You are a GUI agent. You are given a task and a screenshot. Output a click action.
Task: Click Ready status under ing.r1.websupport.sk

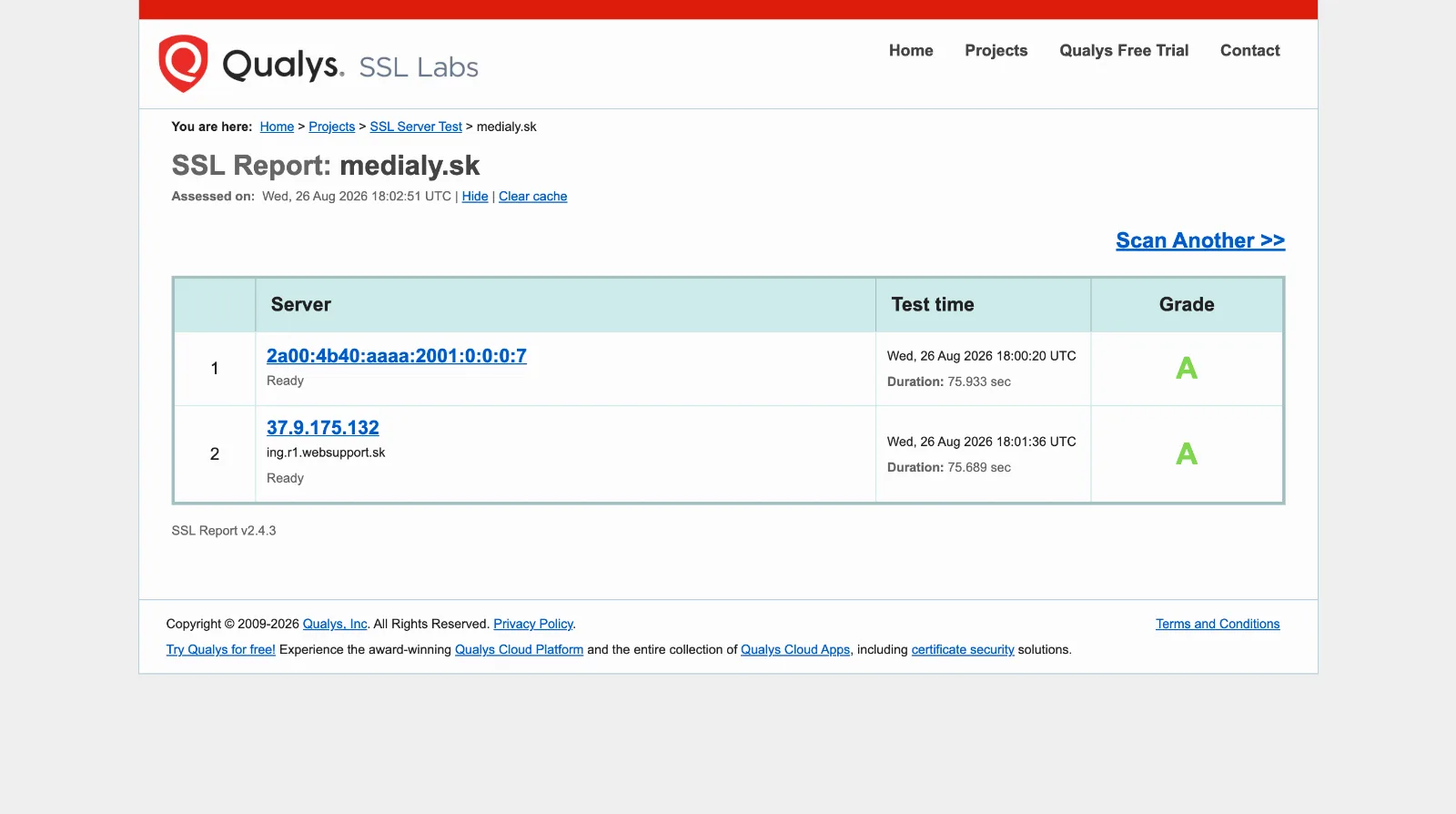pos(285,478)
